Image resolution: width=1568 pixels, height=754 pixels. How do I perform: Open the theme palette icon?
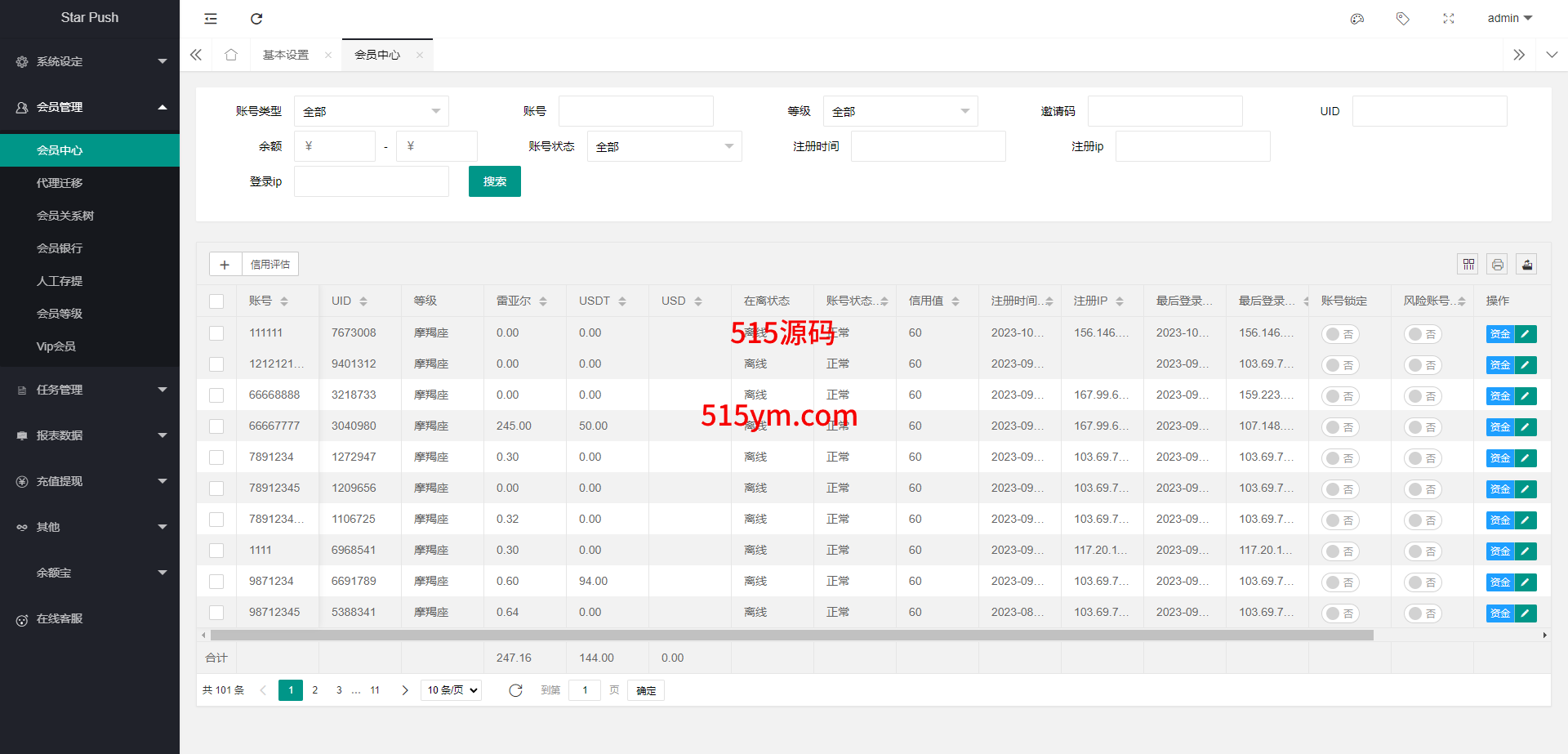1356,19
